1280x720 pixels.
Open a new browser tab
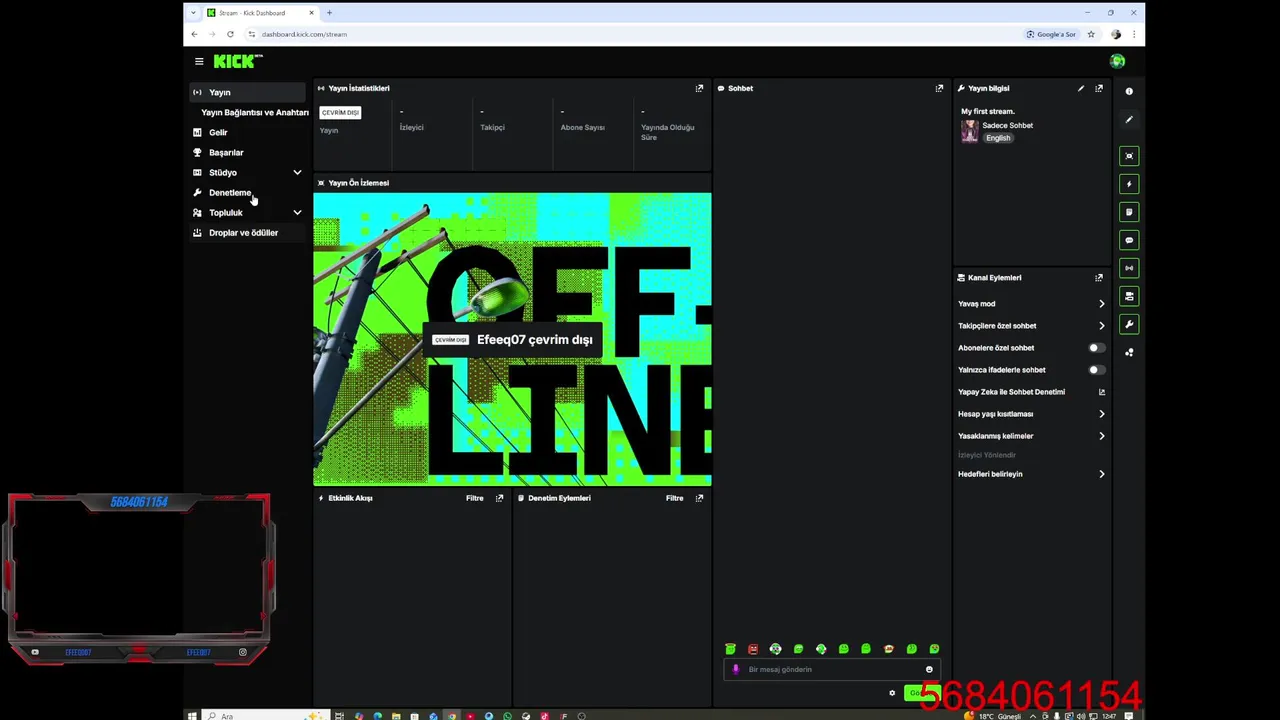point(329,13)
